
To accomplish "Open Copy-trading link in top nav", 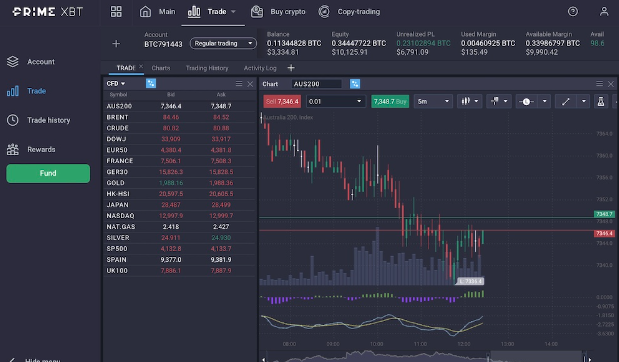I will pos(358,11).
